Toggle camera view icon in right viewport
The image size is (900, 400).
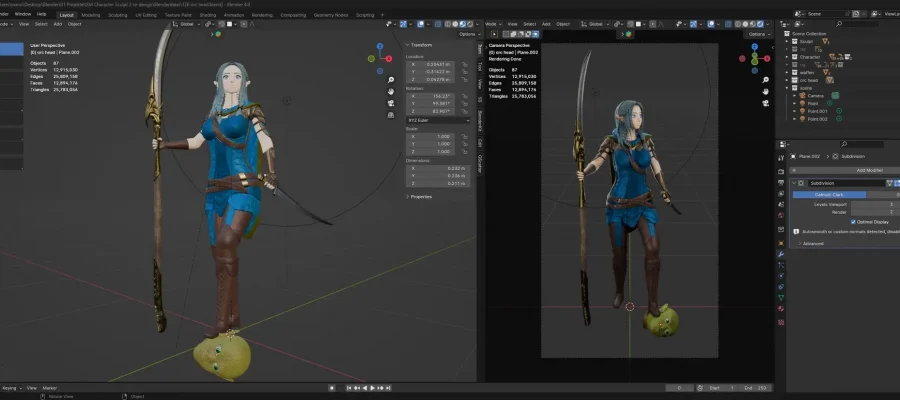766,103
